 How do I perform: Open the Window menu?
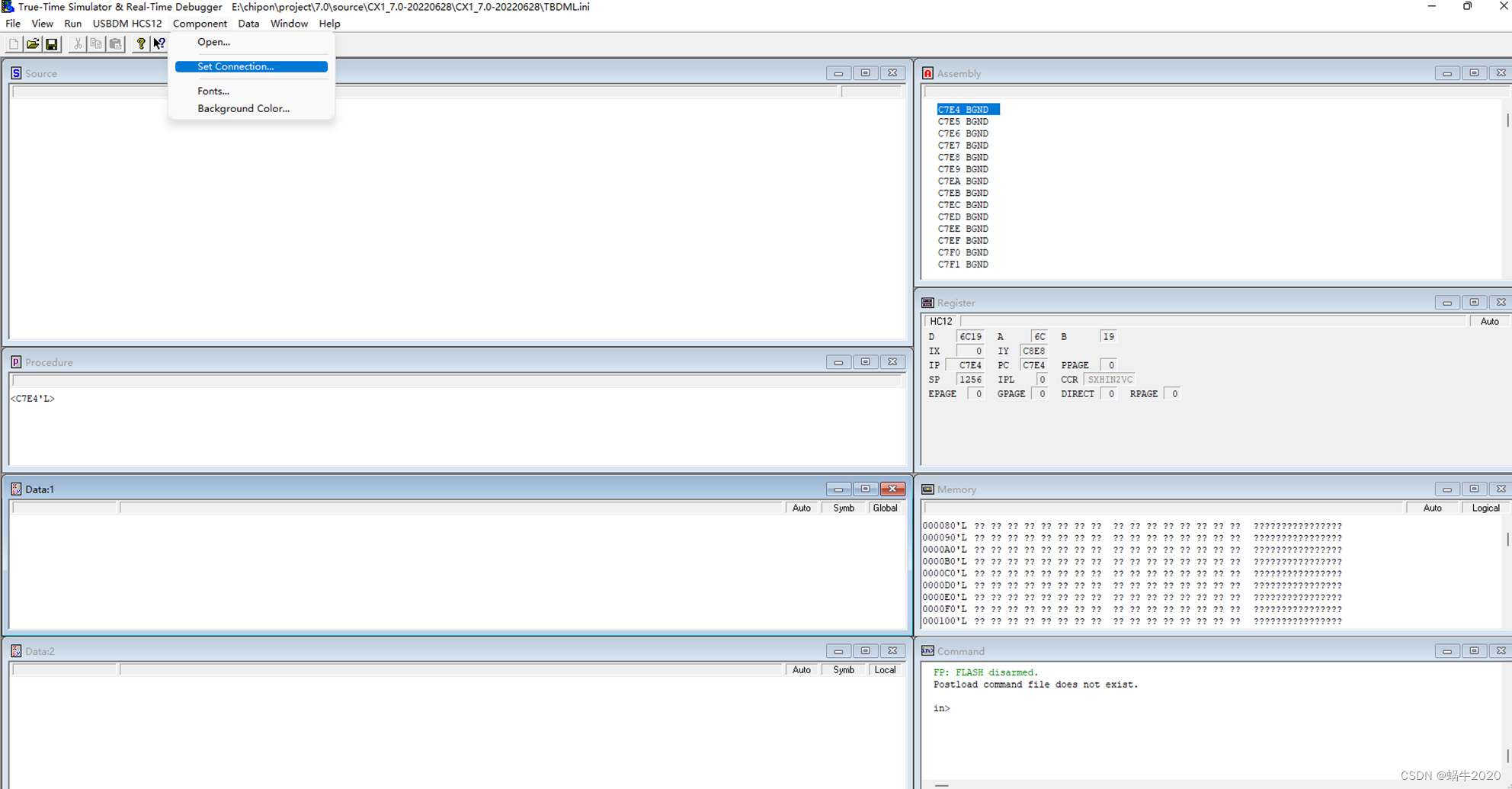tap(289, 24)
